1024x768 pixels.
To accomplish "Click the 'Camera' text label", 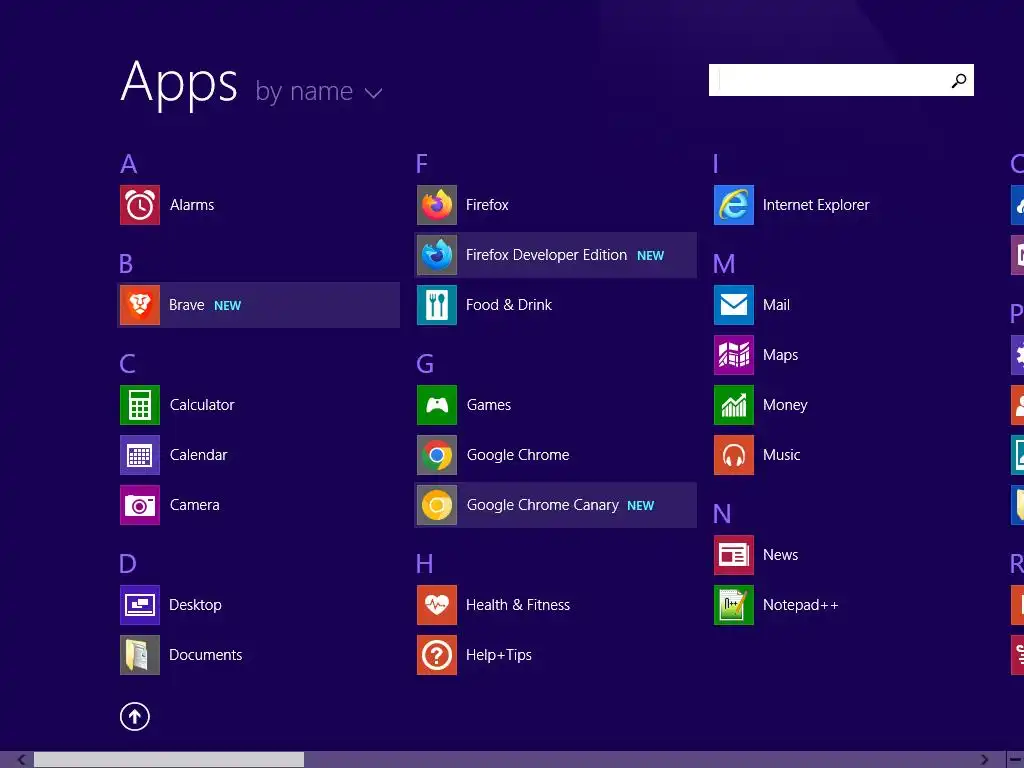I will click(x=195, y=505).
